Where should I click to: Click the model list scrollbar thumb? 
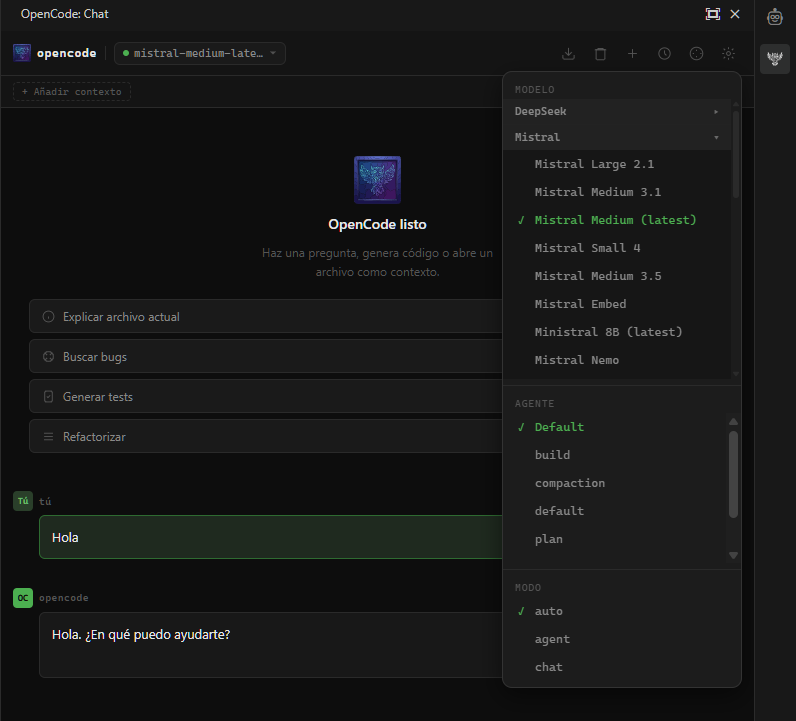tap(736, 154)
